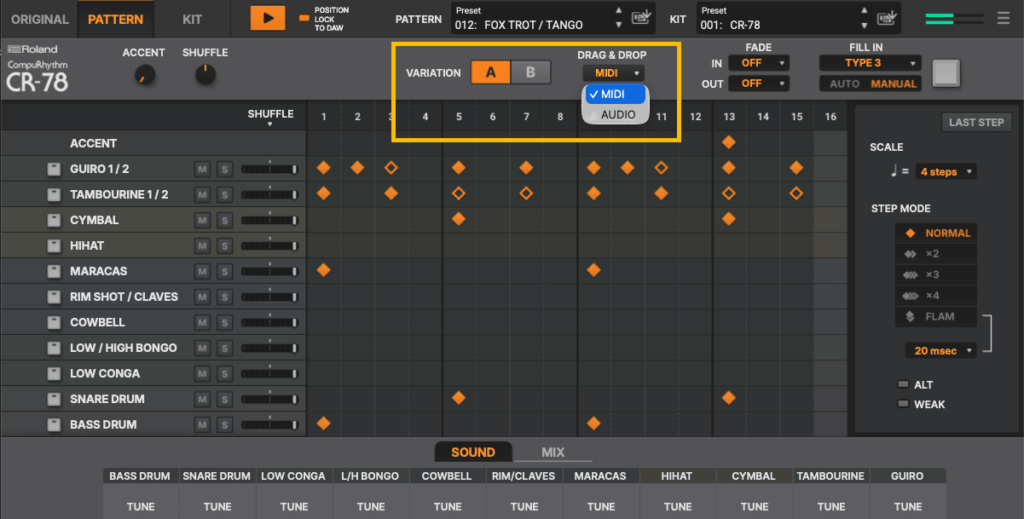Viewport: 1024px width, 519px height.
Task: Toggle Position Lock to DAW indicator
Action: tap(304, 18)
